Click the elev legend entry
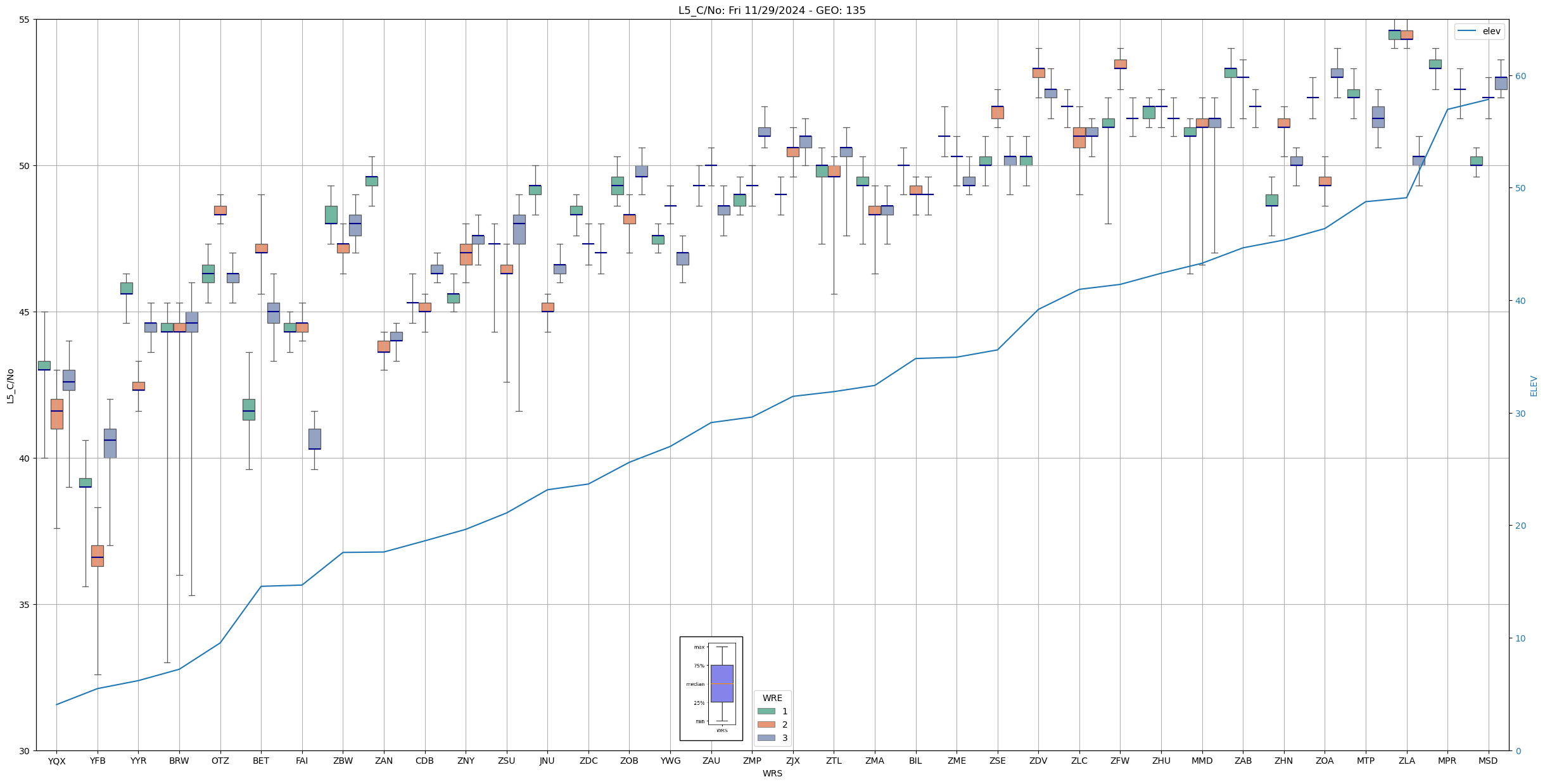 point(1479,31)
